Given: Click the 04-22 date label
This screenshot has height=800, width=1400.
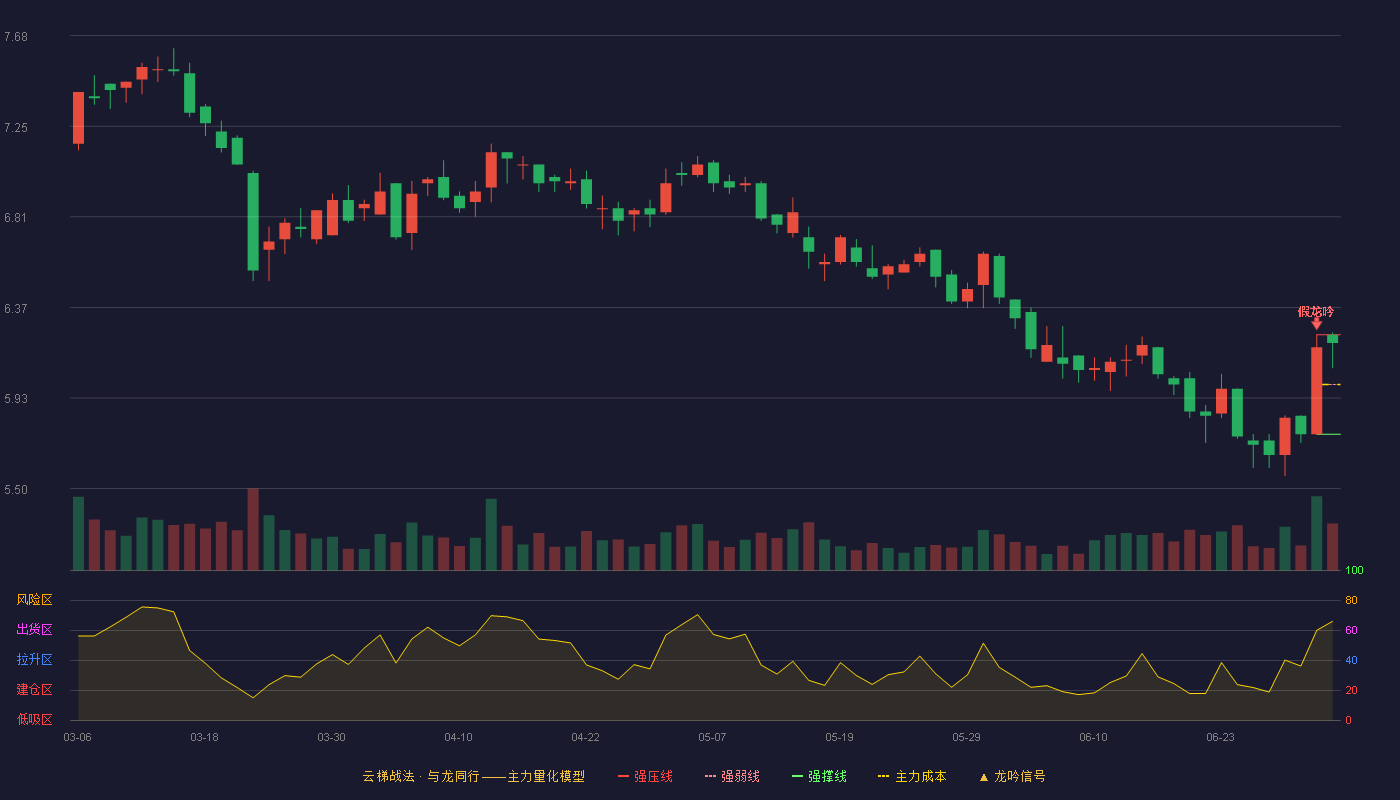Looking at the screenshot, I should point(585,737).
